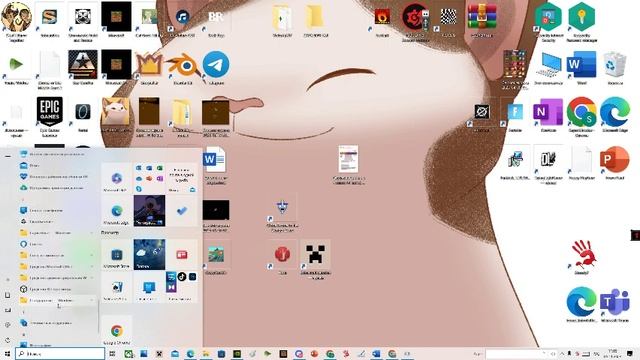
Task: Expand Start menu hamburger navigation
Action: [x=7, y=156]
